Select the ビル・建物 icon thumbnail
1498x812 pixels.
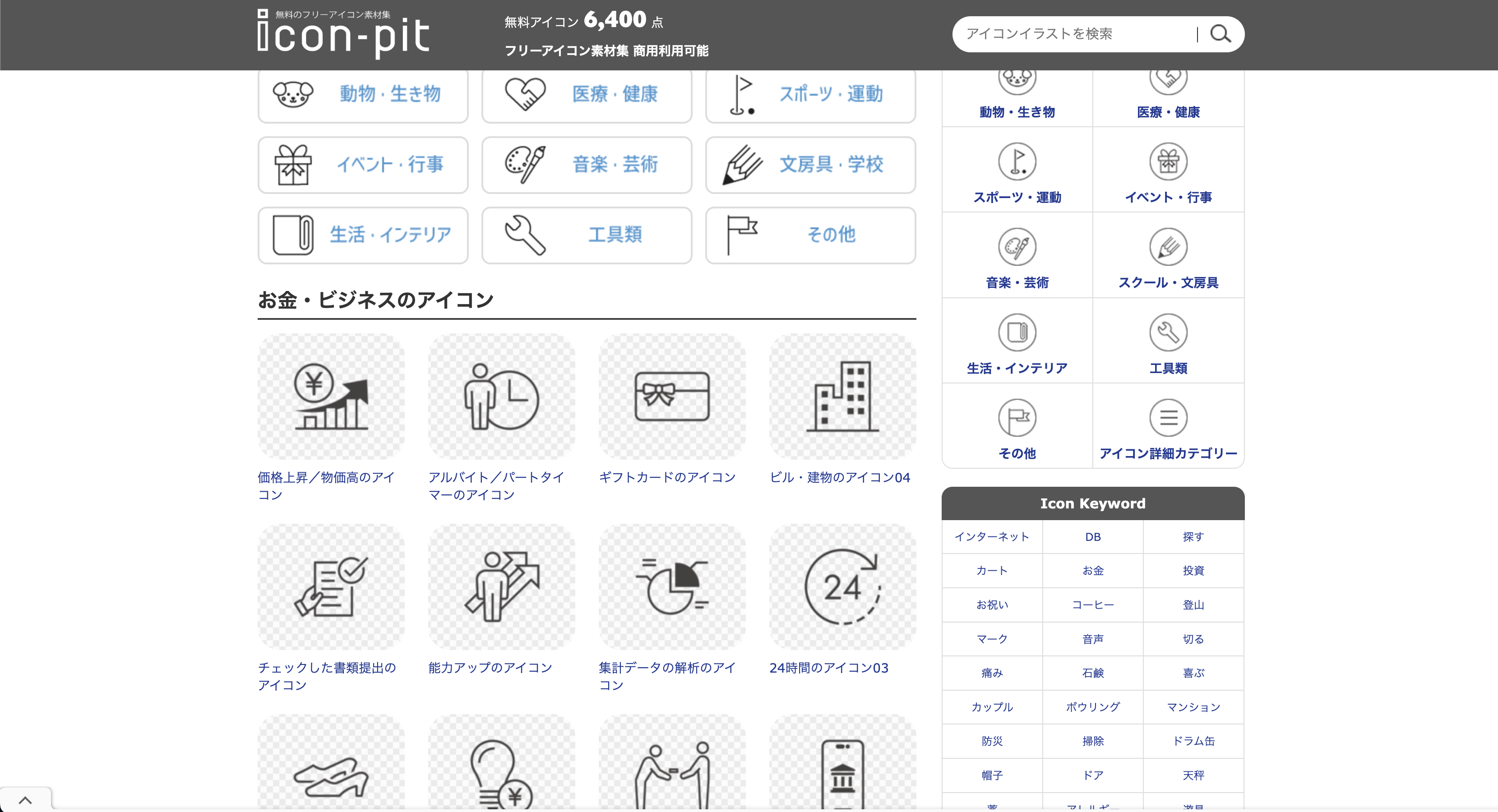843,396
